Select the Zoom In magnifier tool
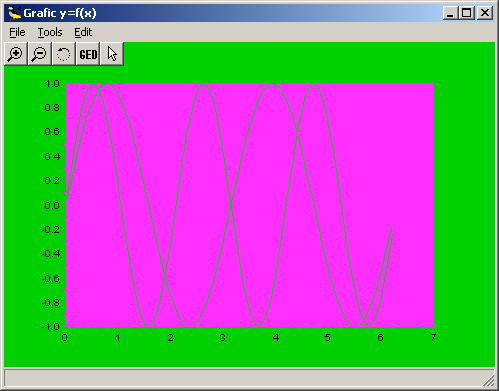The height and width of the screenshot is (391, 499). 16,54
